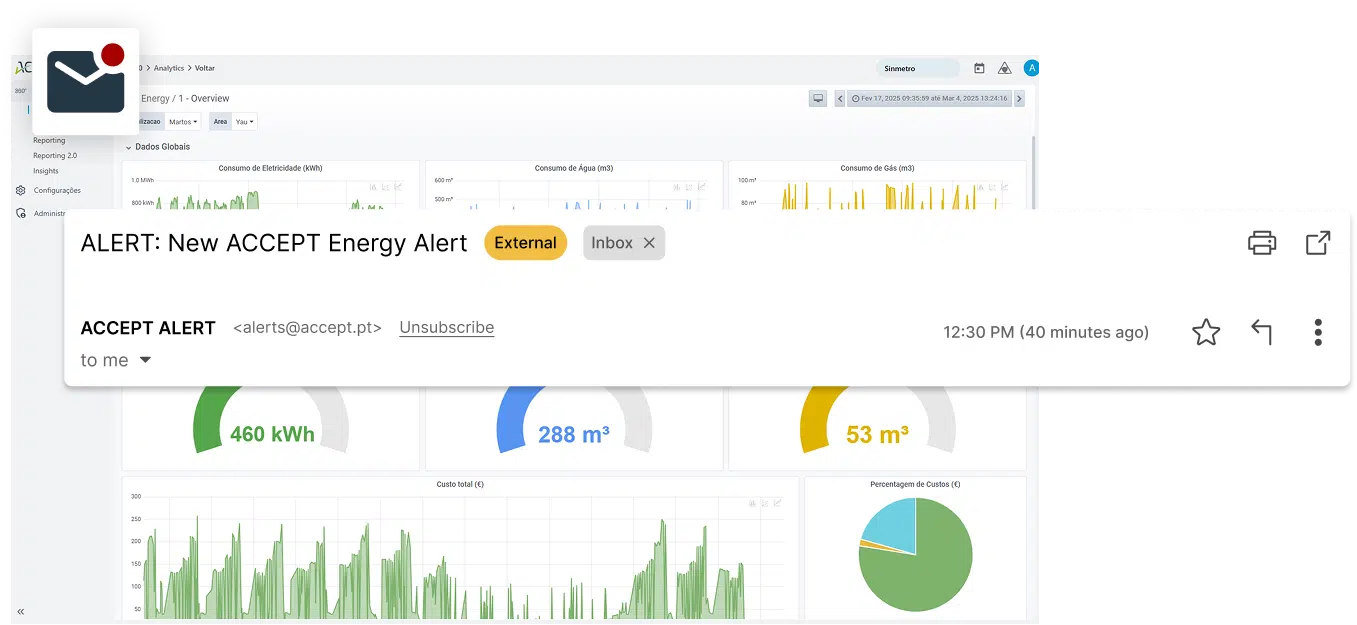Screen dimensions: 1357x625
Task: Switch water chart to bar view icon
Action: [x=677, y=186]
